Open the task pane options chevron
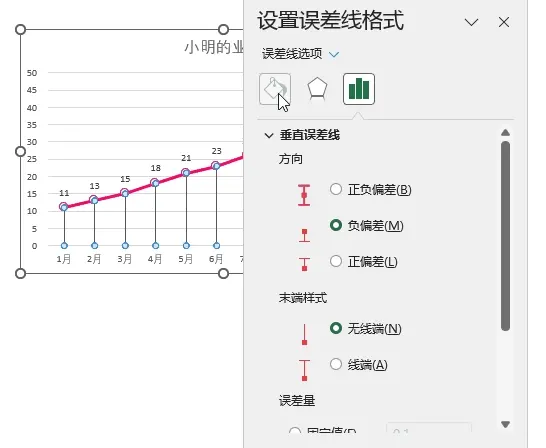 [471, 22]
